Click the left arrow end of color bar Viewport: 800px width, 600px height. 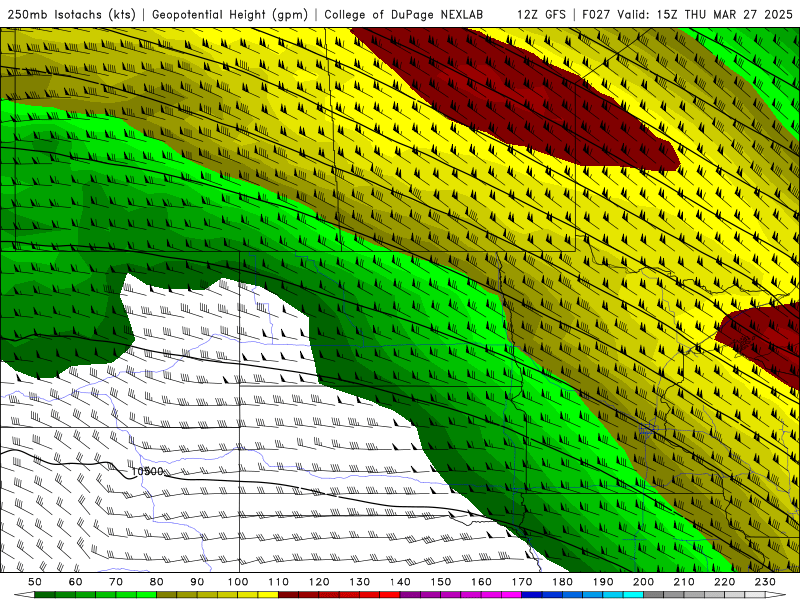pyautogui.click(x=24, y=595)
